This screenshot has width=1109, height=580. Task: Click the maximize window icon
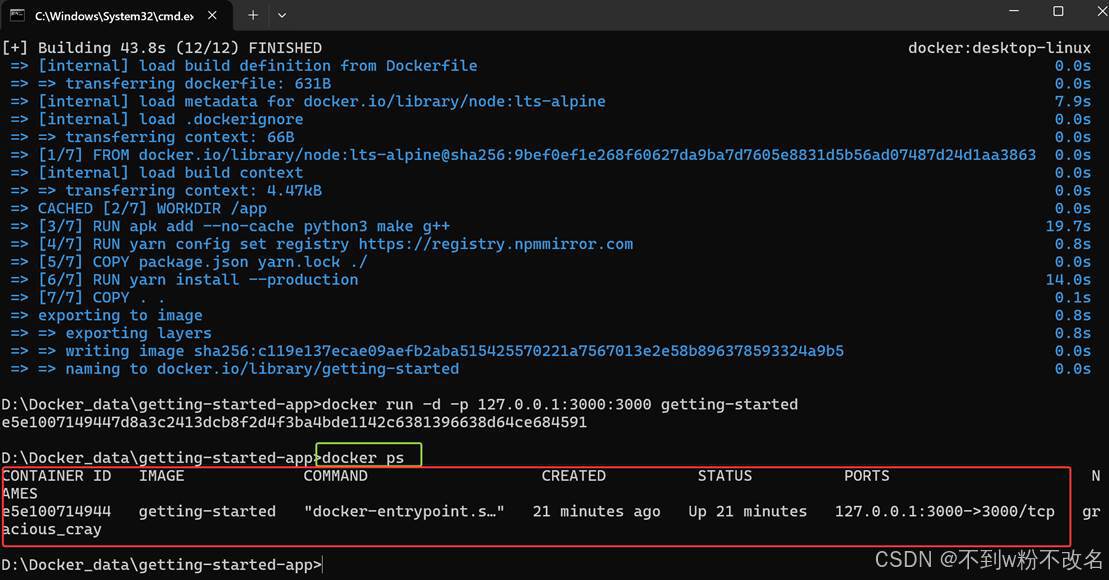click(x=1057, y=11)
